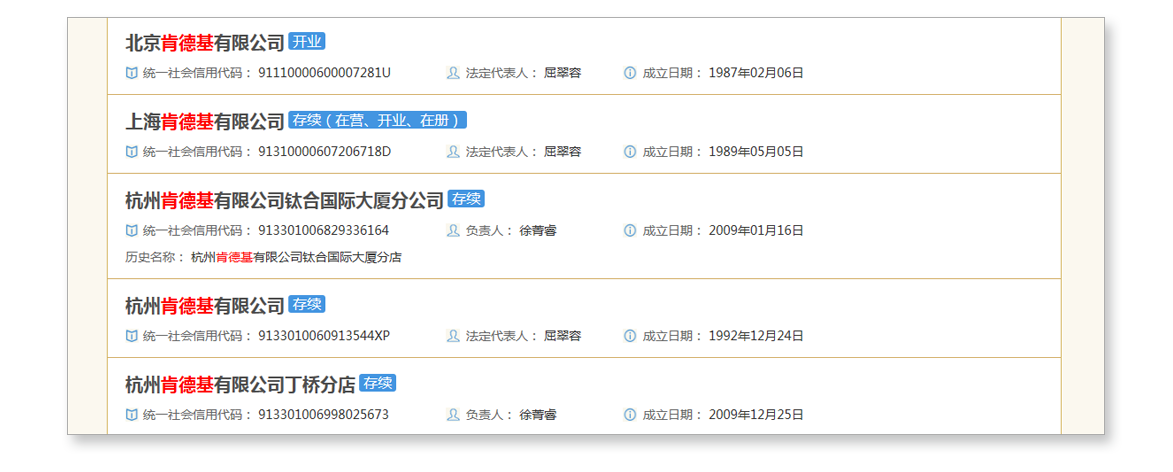This screenshot has height=472, width=1173.
Task: Click credit code icon in 钛合国际大厦分公司 row
Action: point(132,230)
